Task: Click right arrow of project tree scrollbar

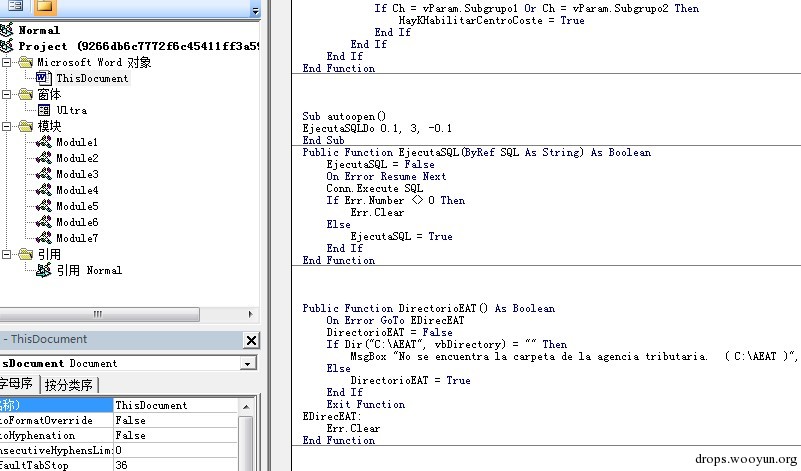Action: tap(250, 314)
